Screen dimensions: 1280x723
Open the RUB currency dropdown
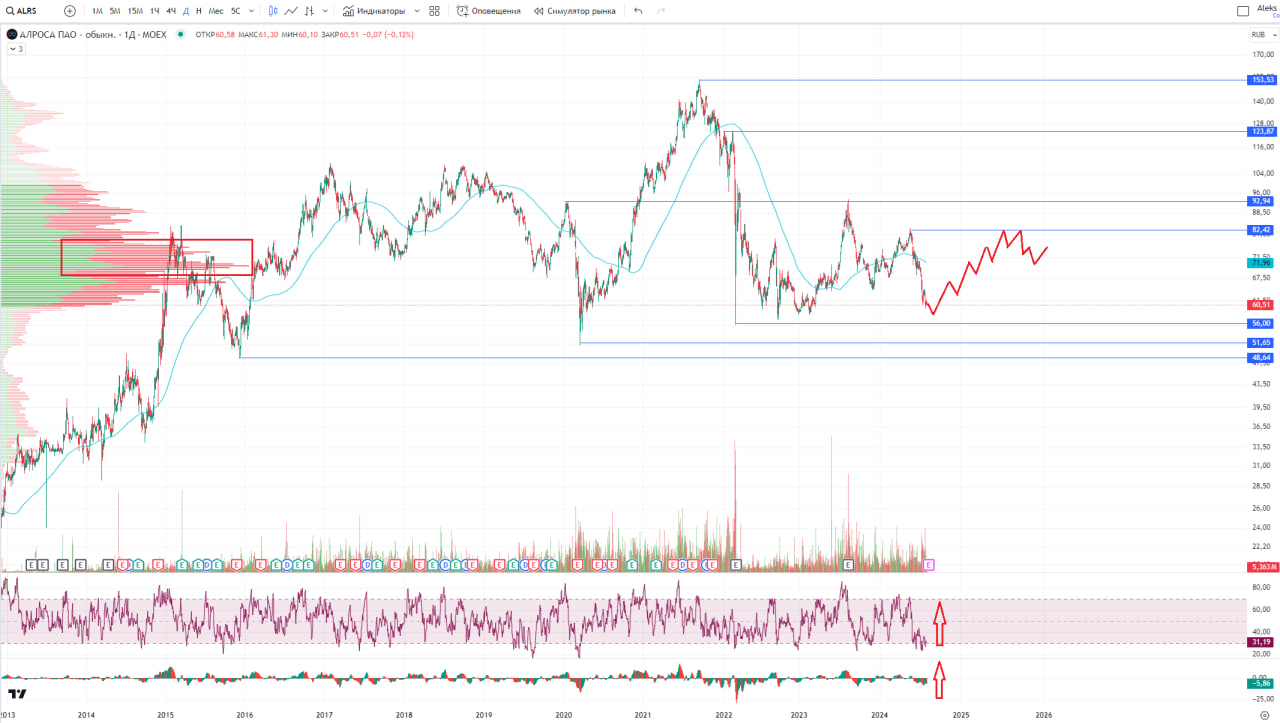pyautogui.click(x=1262, y=34)
